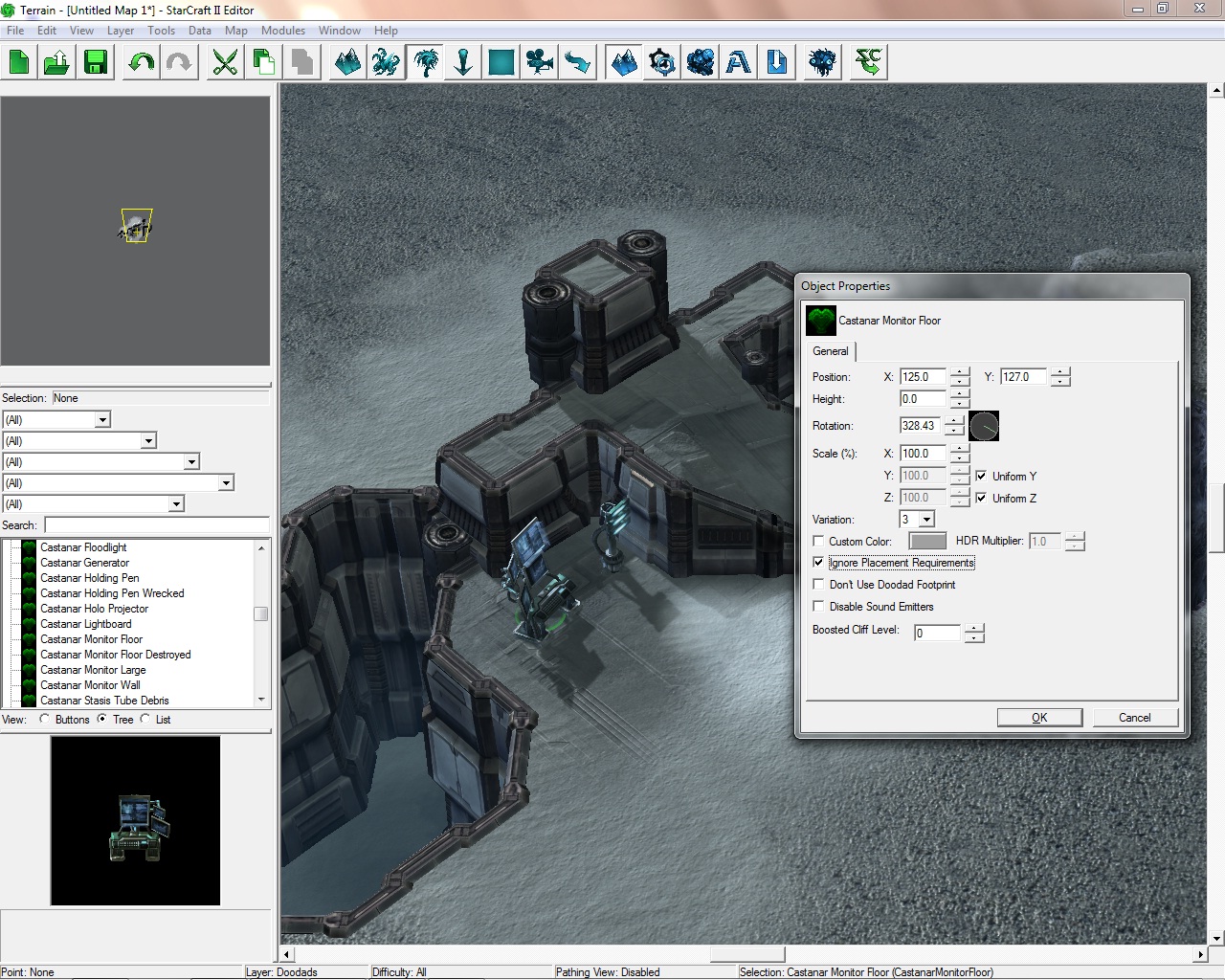The height and width of the screenshot is (980, 1225).
Task: Open the widest (All) filter dropdown
Action: tap(226, 483)
